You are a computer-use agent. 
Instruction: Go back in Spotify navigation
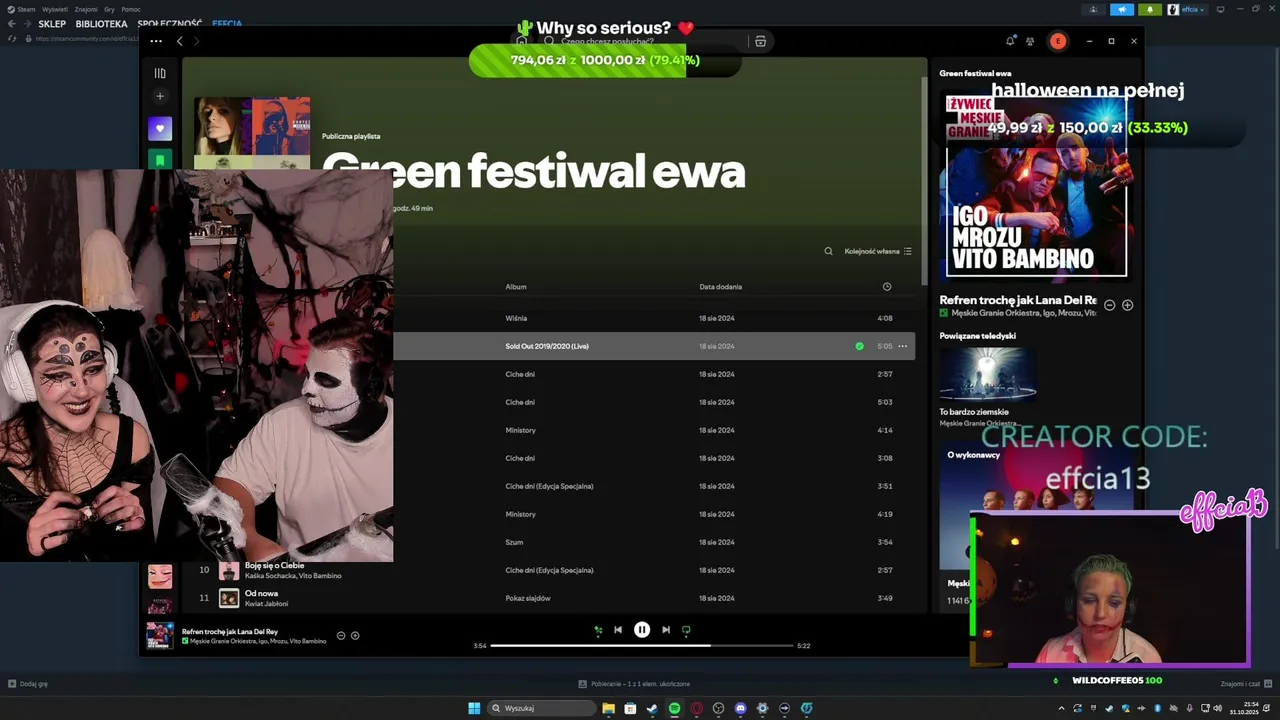click(x=180, y=41)
